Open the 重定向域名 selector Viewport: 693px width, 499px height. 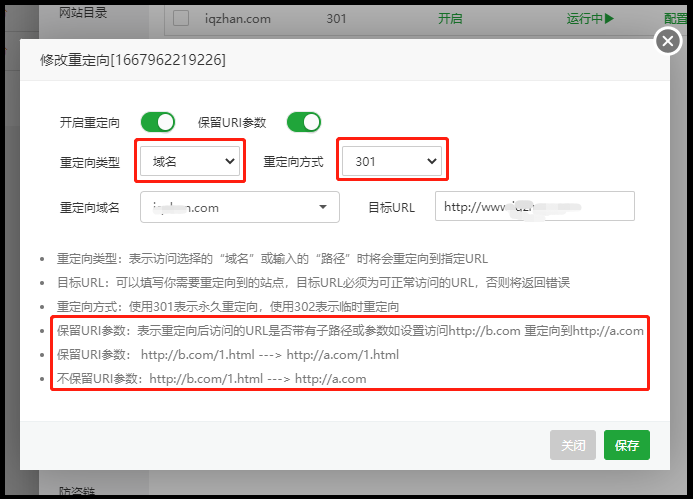click(x=240, y=207)
